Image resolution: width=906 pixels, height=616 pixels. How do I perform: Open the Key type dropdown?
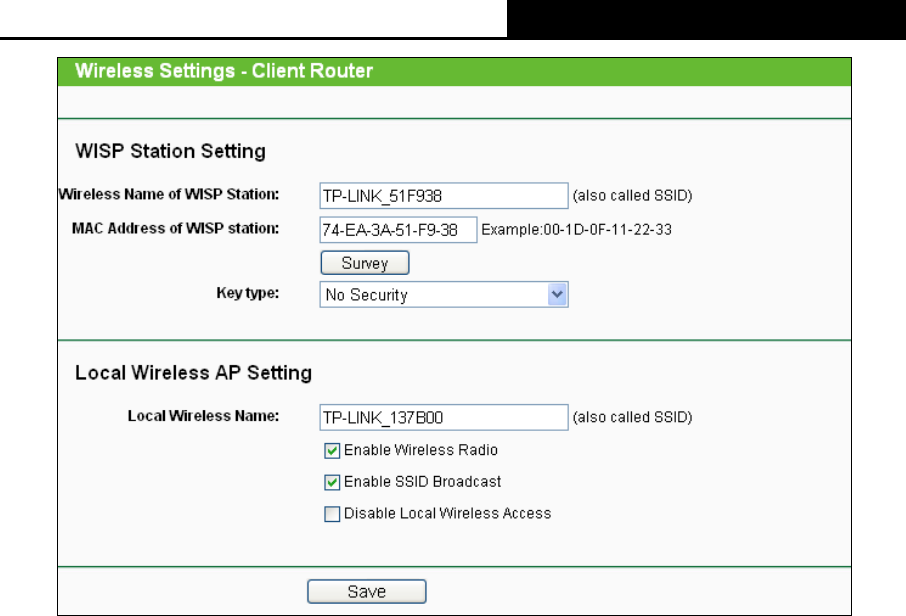(444, 295)
